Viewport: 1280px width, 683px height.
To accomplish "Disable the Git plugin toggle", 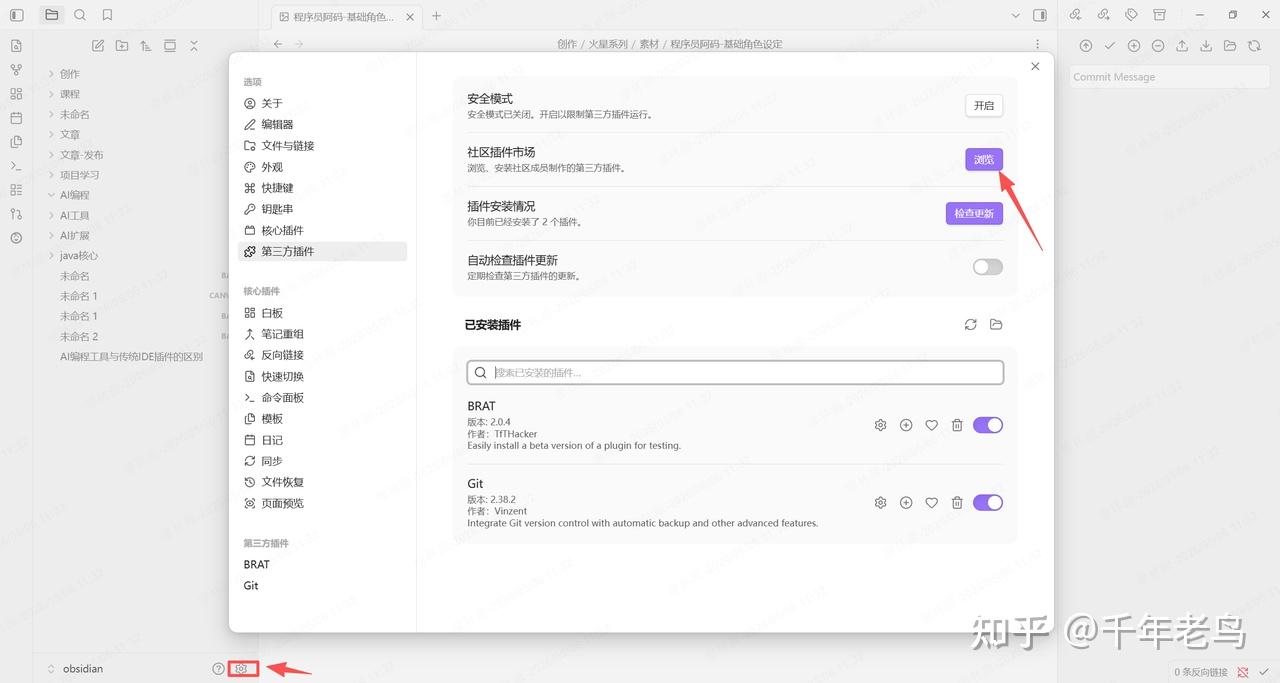I will click(x=988, y=503).
